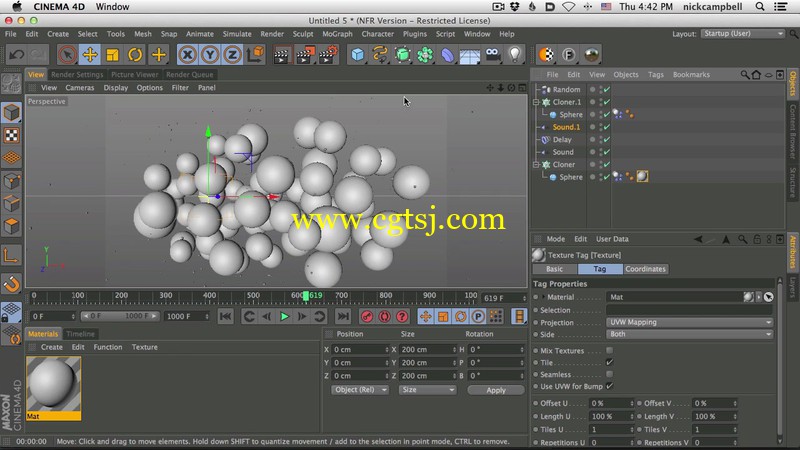Screen dimensions: 800x450
Task: Toggle the Z axis lock
Action: [232, 55]
